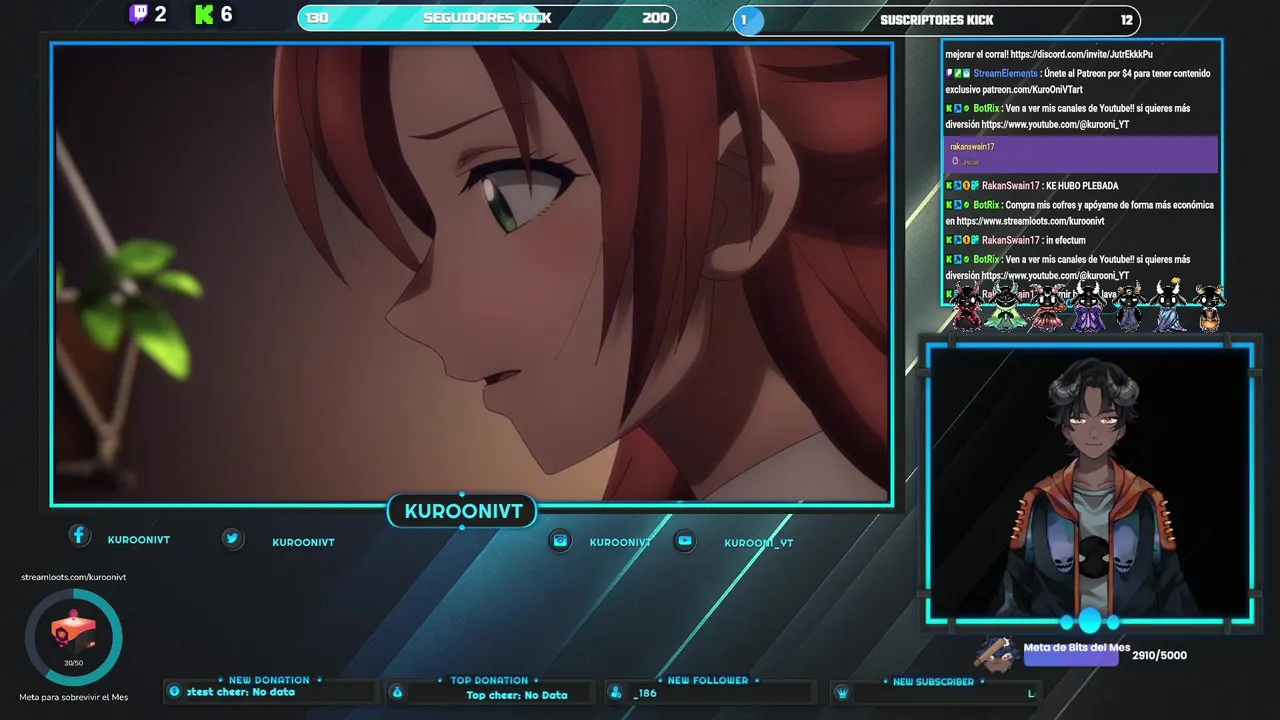Click KUROONI_YT text beside YouTube icon
Image resolution: width=1280 pixels, height=720 pixels.
point(759,543)
